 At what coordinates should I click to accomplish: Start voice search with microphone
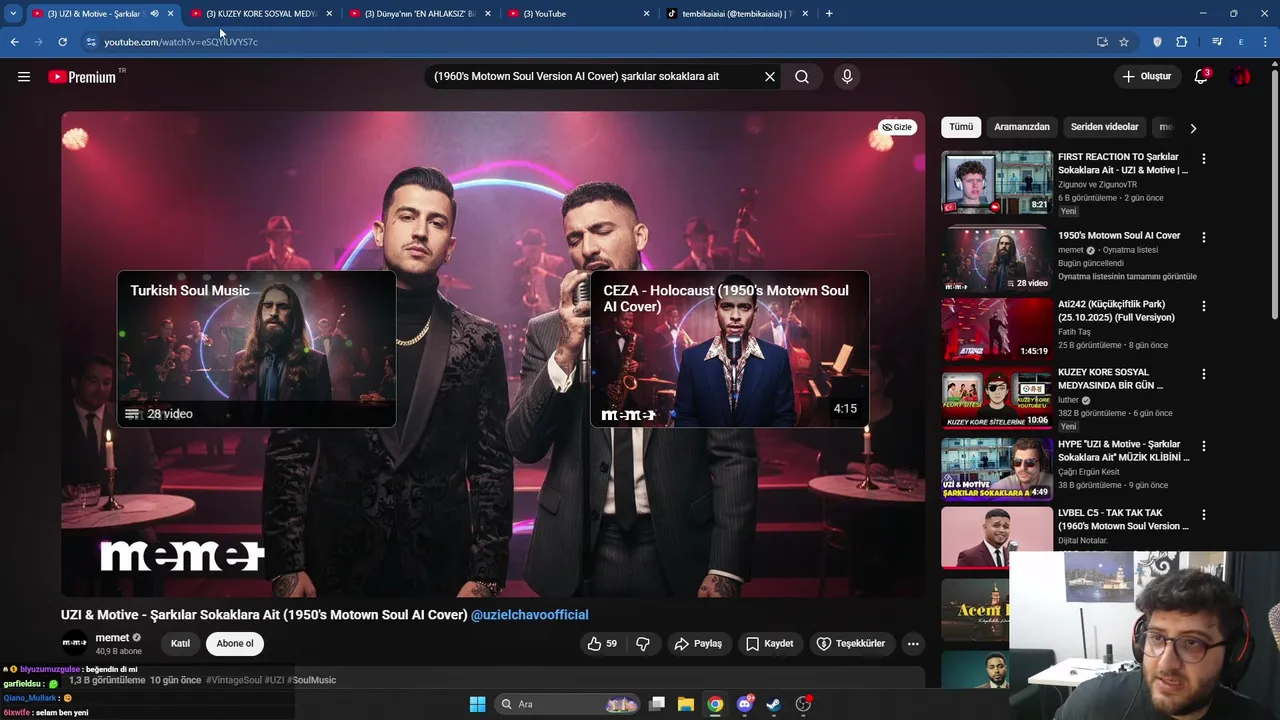click(847, 76)
